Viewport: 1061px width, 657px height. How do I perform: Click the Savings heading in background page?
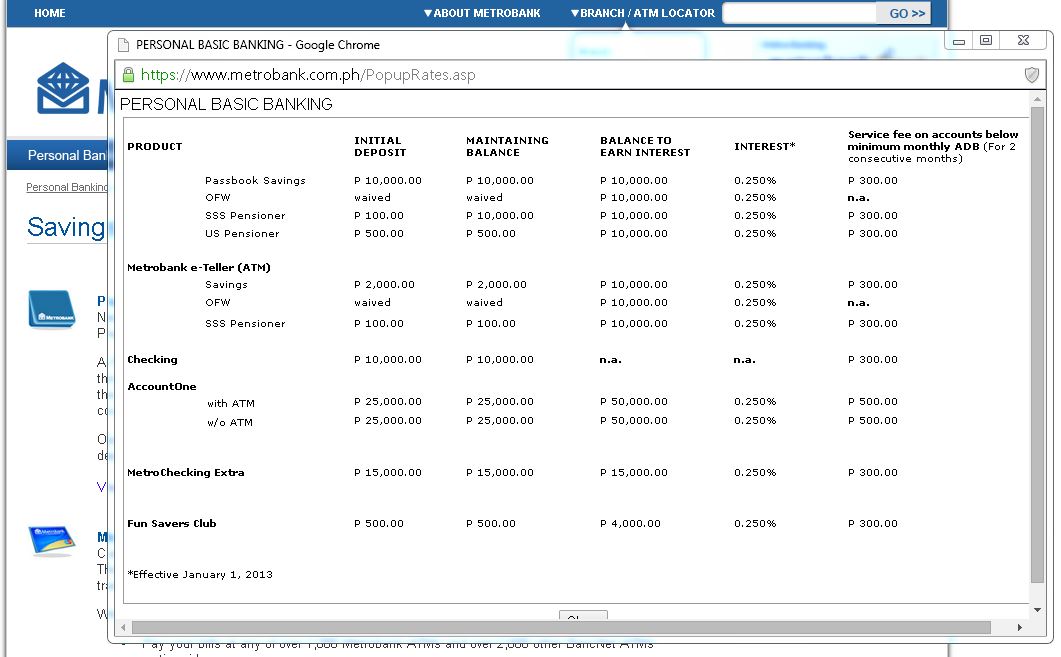[66, 228]
